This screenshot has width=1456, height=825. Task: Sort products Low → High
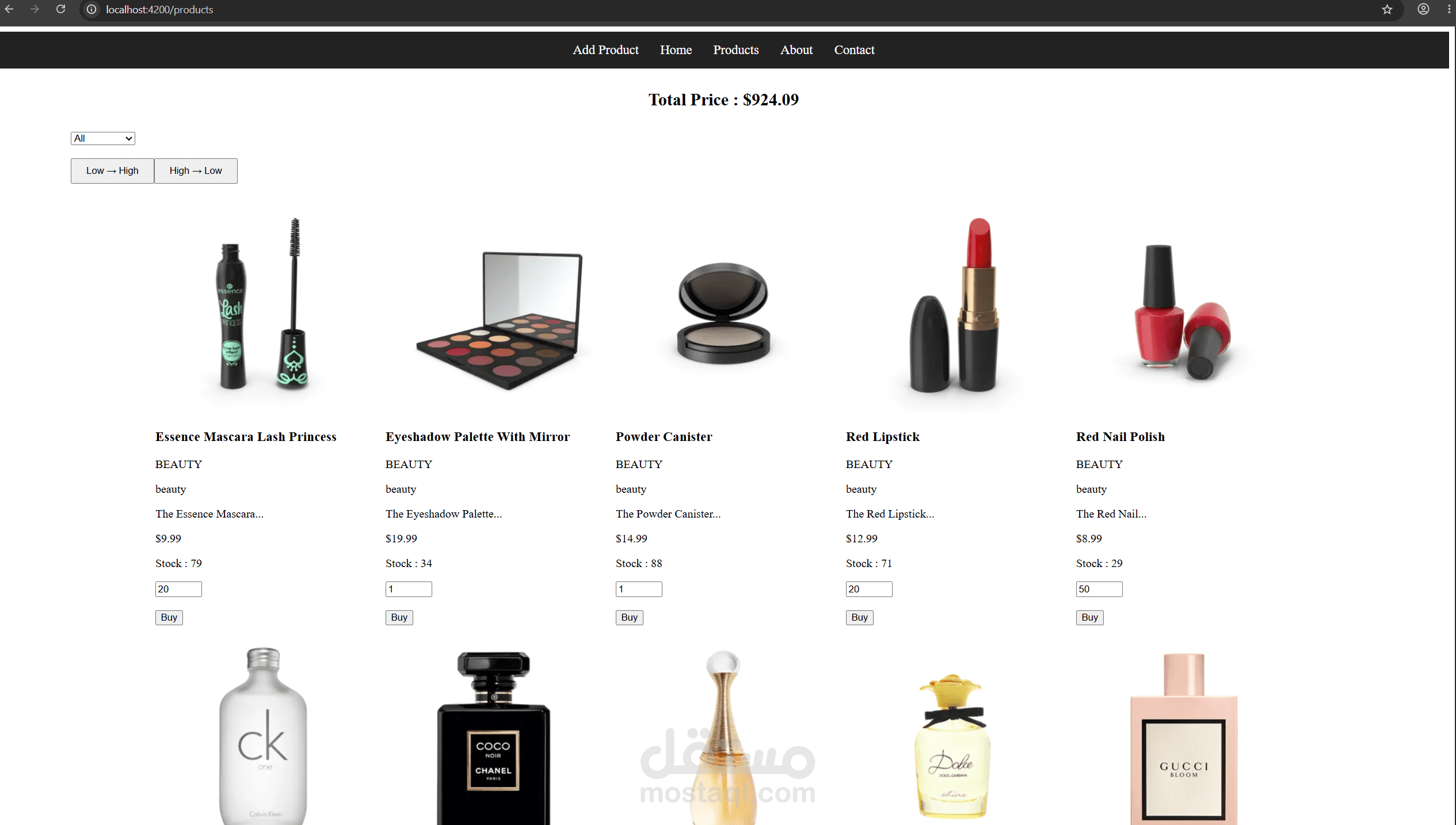[x=112, y=171]
